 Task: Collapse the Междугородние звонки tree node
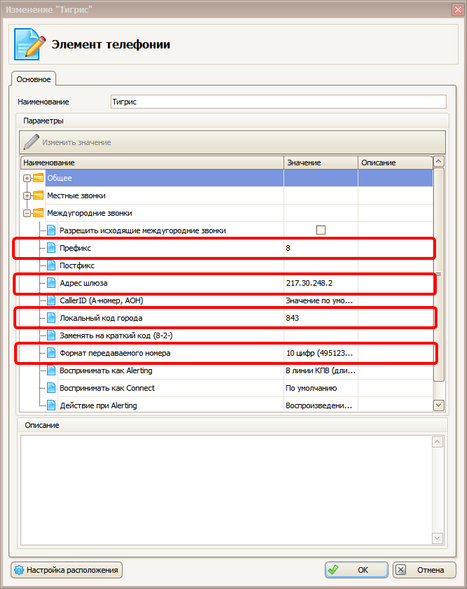point(27,213)
